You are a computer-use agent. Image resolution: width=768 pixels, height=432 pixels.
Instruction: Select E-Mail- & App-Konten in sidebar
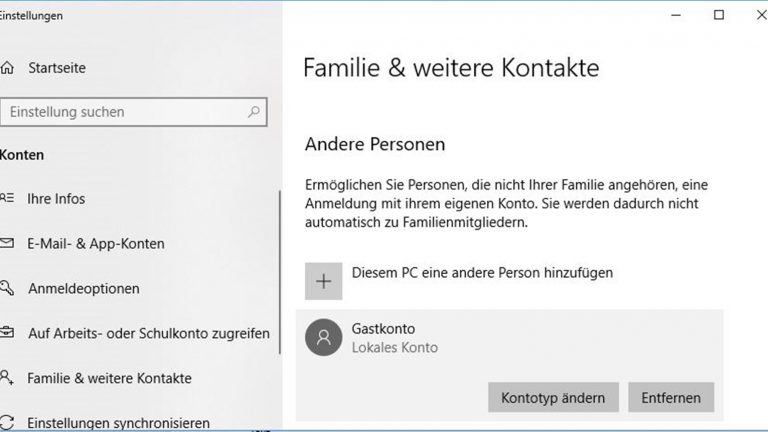pos(96,243)
